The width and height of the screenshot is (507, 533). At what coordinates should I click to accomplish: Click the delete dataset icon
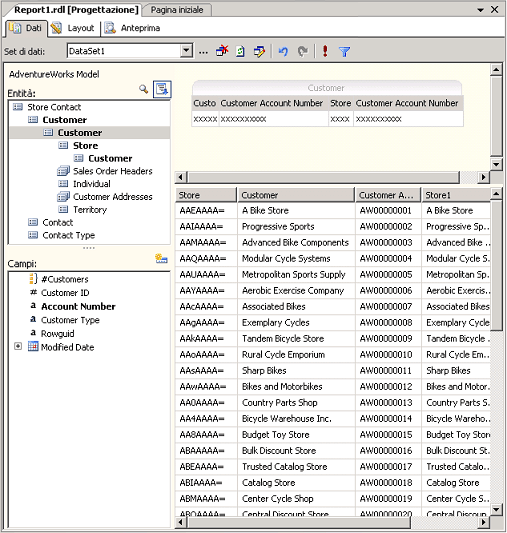222,51
